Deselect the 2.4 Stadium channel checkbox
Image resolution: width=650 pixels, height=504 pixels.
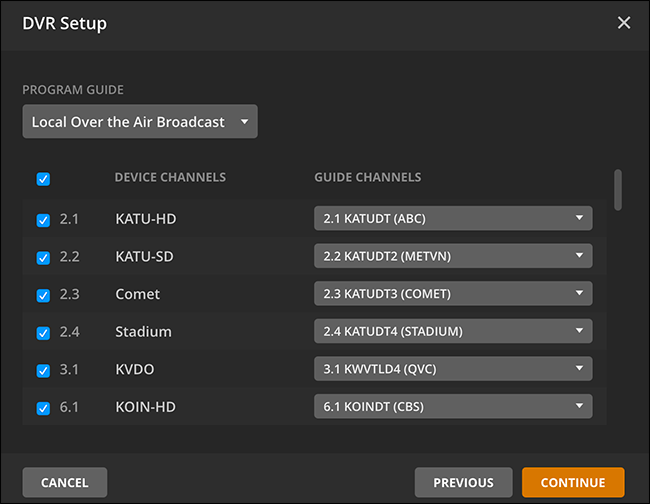click(43, 333)
